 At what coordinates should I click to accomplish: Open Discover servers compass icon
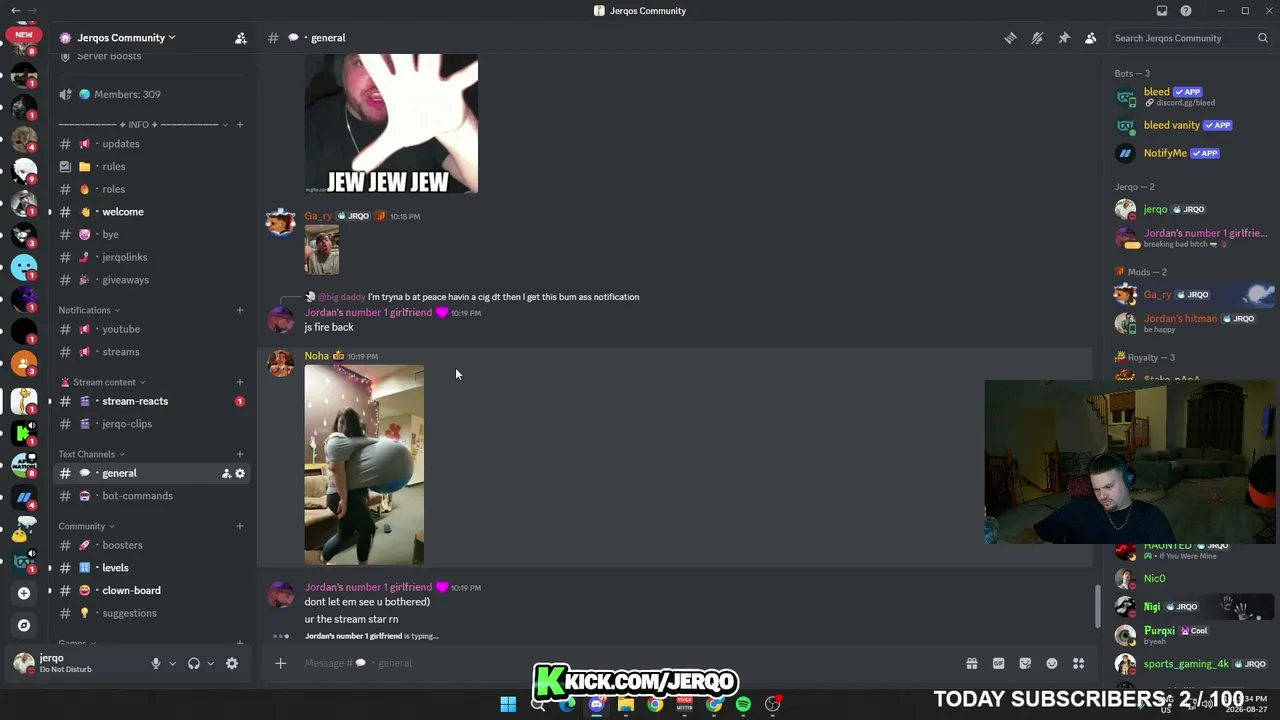(x=24, y=625)
